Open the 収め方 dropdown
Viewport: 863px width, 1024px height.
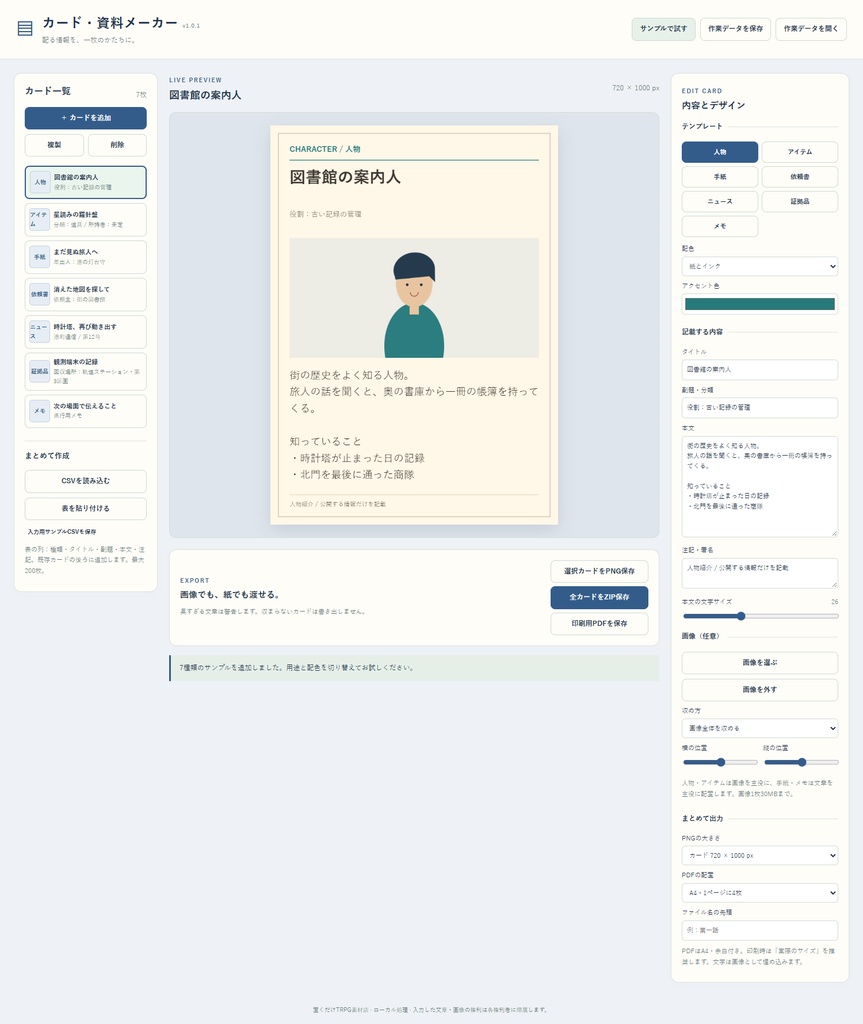[760, 728]
